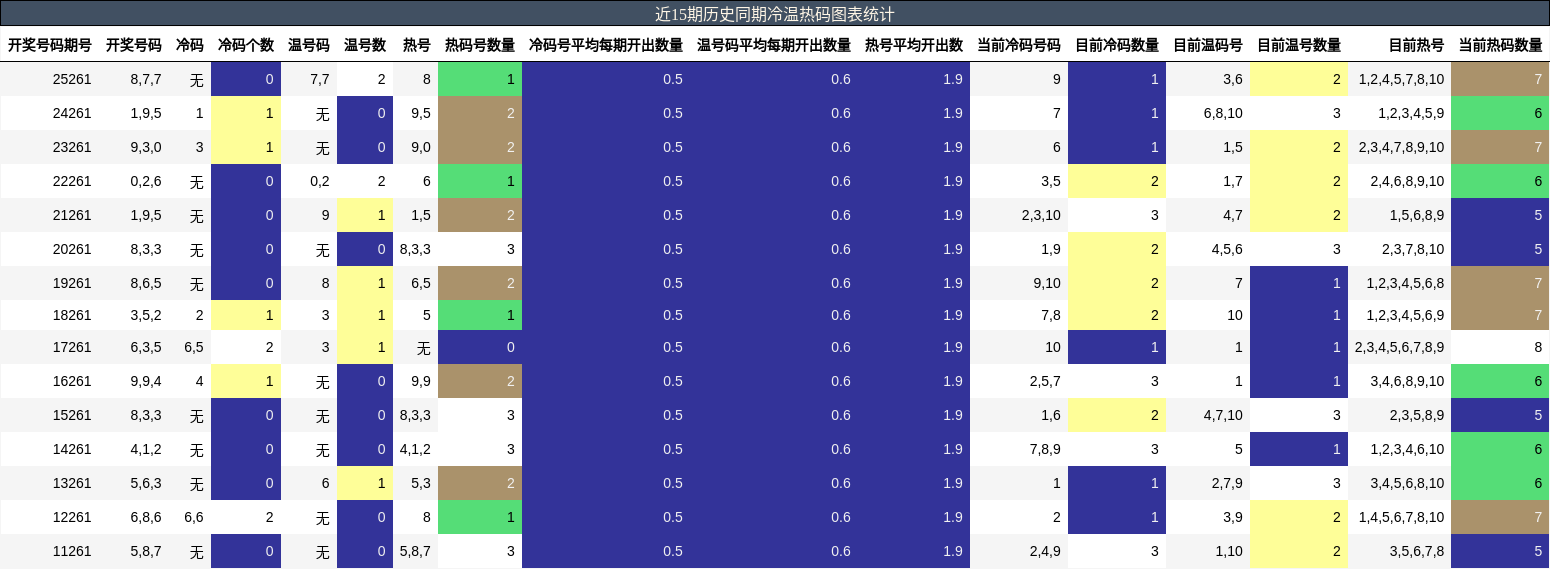Viewport: 1550px width, 569px height.
Task: Click current hot numbers 3,5,6,7,8
Action: (x=1416, y=551)
